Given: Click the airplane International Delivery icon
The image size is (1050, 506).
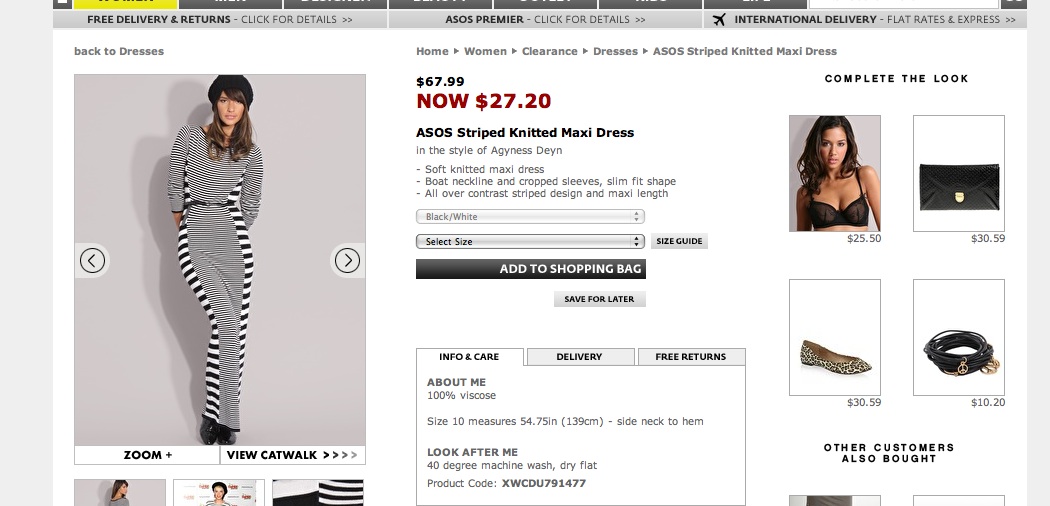Looking at the screenshot, I should (719, 19).
